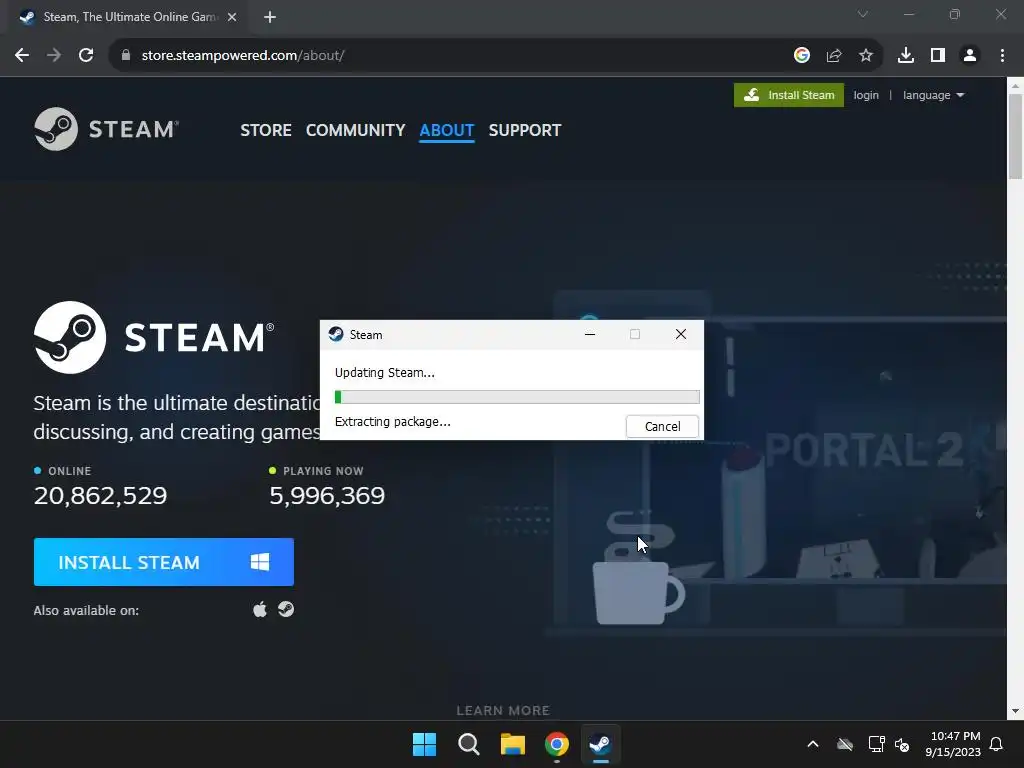Viewport: 1024px width, 768px height.
Task: Show hidden system tray icons
Action: click(x=813, y=744)
